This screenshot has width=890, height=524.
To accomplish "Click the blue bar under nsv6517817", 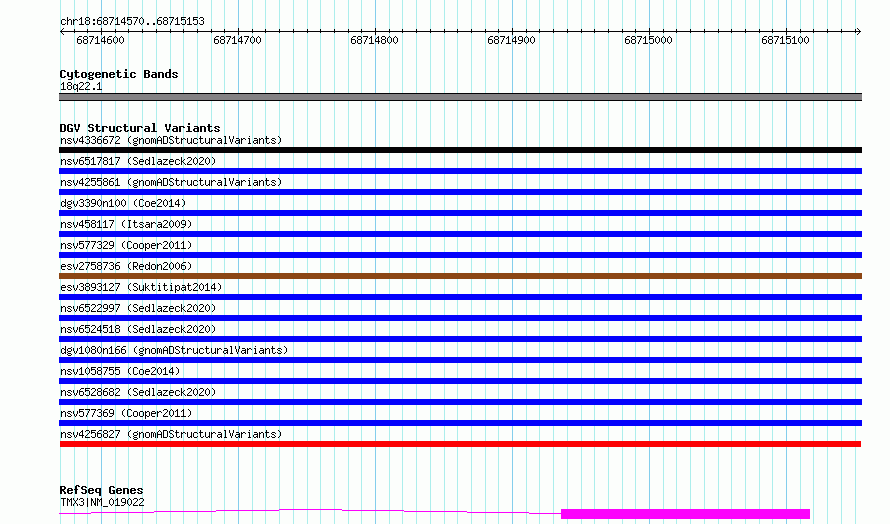I will point(460,171).
